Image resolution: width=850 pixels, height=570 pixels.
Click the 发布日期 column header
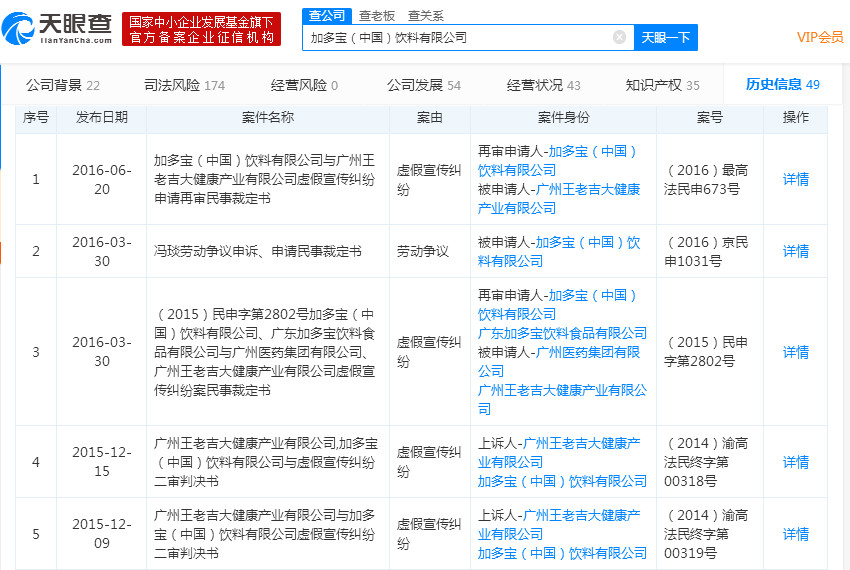tap(102, 117)
